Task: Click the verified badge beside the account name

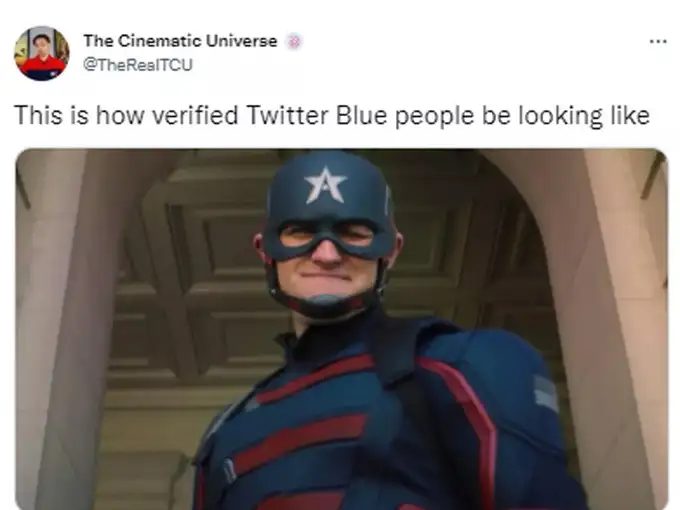Action: tap(294, 42)
